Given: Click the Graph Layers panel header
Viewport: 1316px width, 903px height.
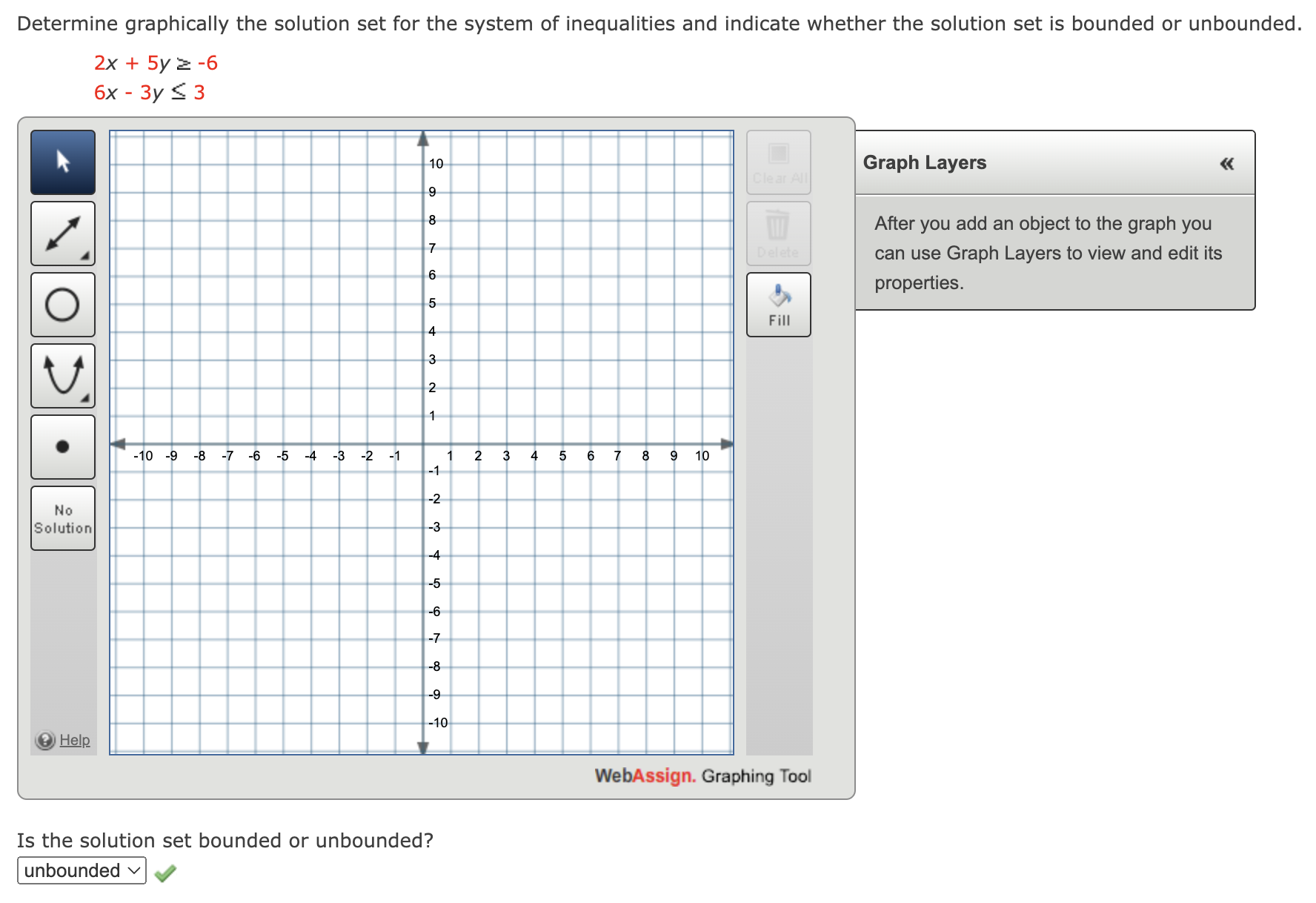Looking at the screenshot, I should coord(925,162).
